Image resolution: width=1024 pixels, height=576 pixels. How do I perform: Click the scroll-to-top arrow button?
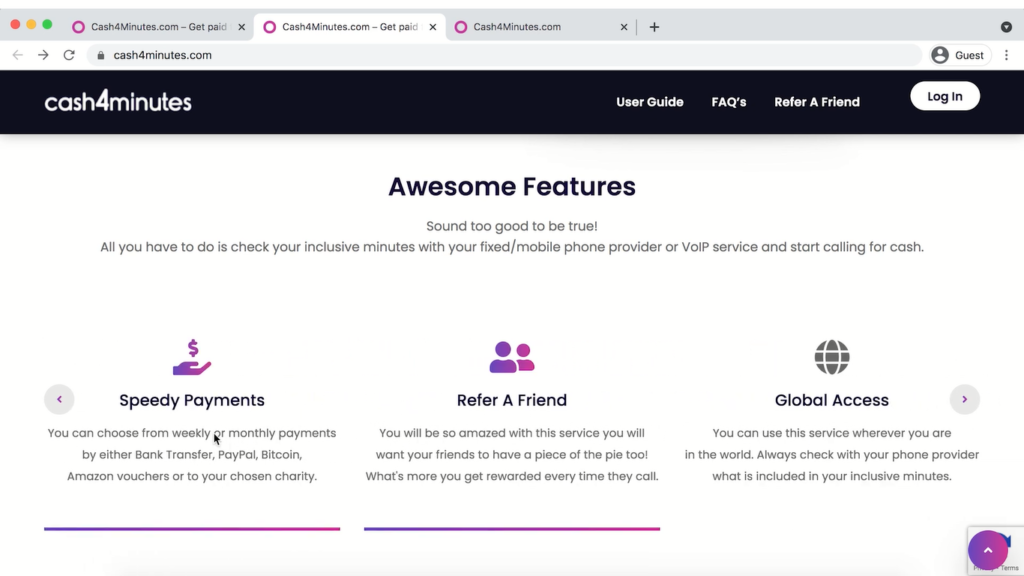tap(987, 550)
